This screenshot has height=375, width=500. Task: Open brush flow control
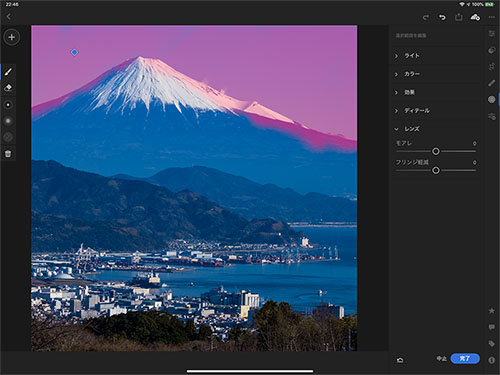point(8,137)
